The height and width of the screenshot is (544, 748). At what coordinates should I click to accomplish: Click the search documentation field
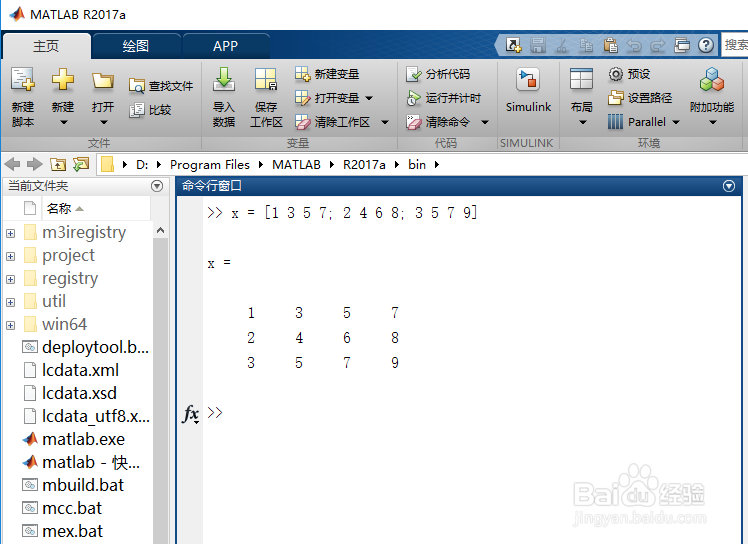(735, 45)
